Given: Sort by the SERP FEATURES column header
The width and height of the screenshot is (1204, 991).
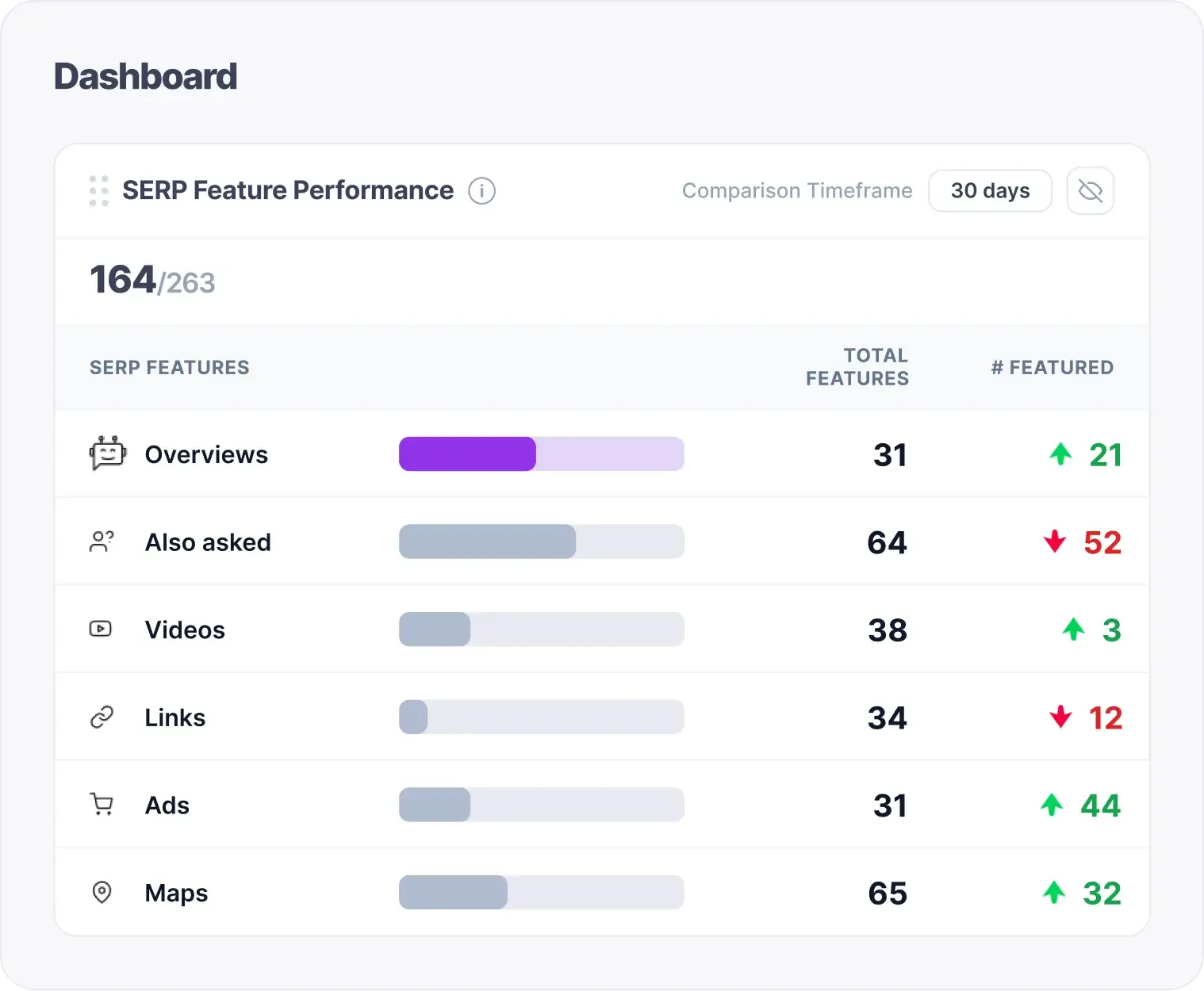Looking at the screenshot, I should (169, 367).
